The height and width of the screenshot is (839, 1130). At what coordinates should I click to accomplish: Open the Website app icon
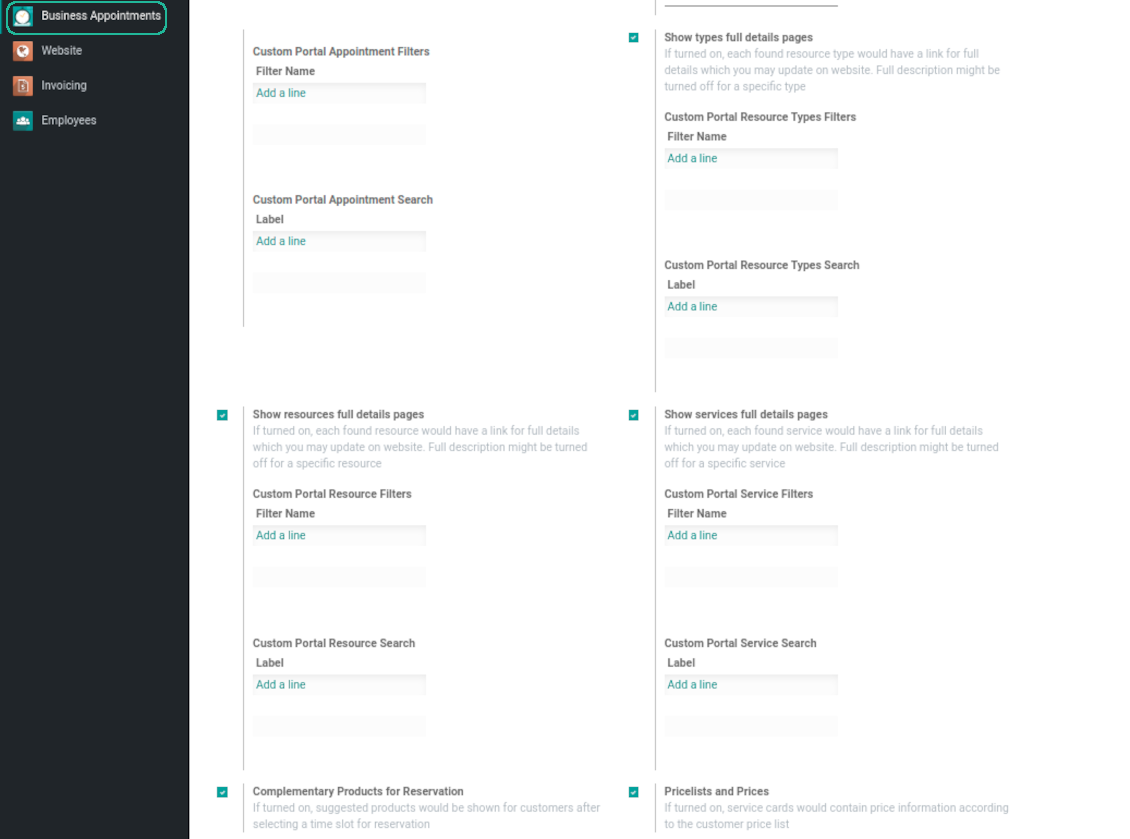[x=23, y=51]
